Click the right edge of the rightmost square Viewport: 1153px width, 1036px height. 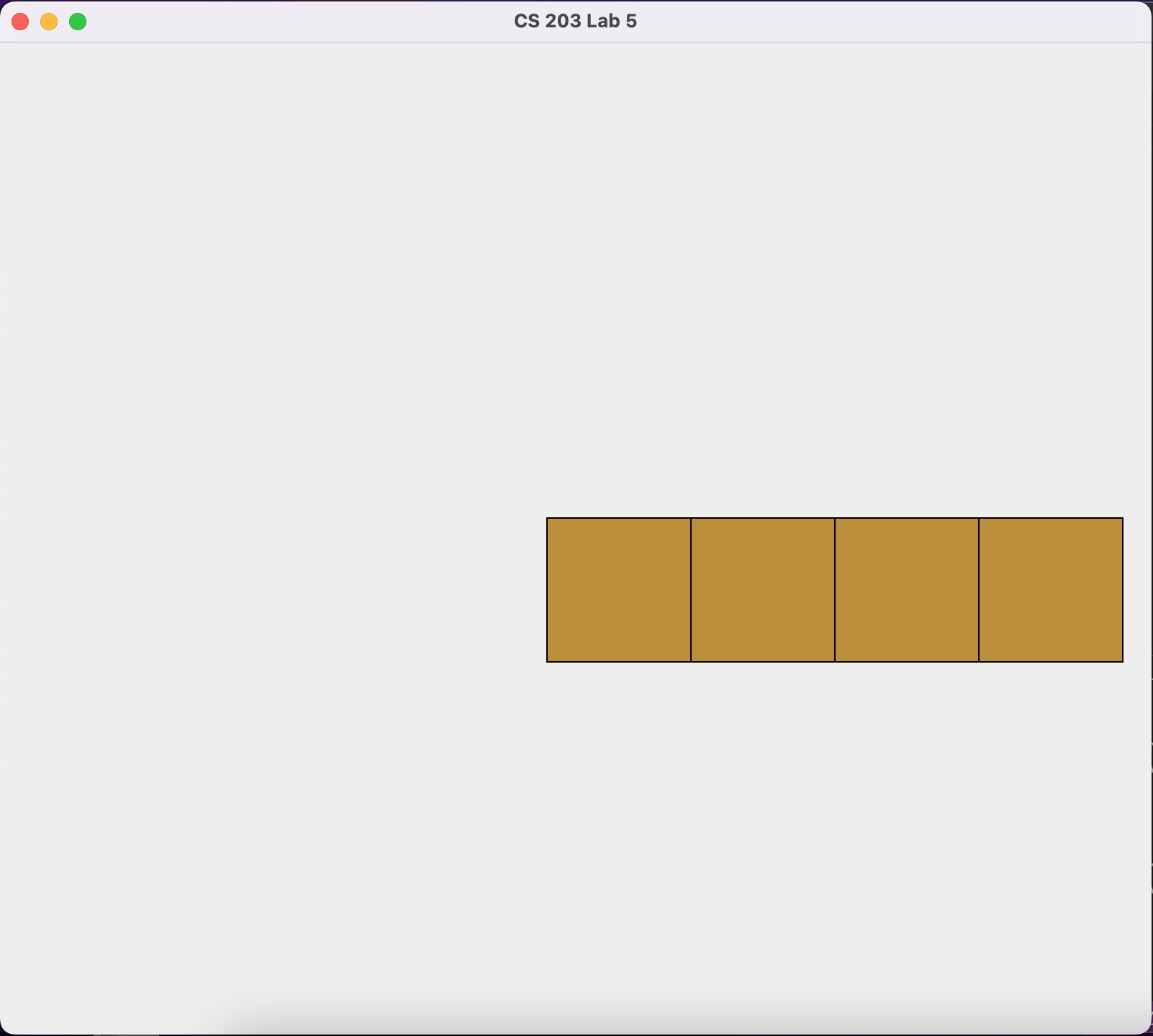point(1121,590)
